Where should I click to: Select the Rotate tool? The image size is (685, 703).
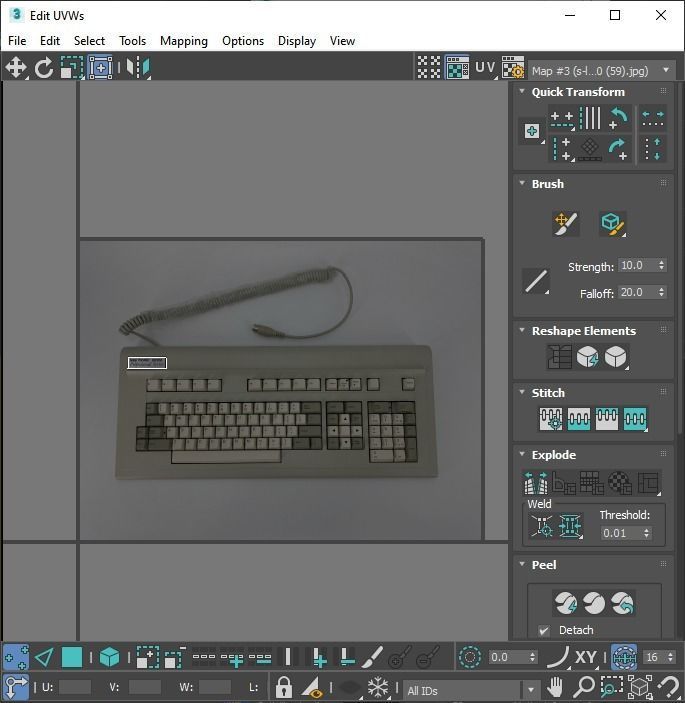coord(44,68)
